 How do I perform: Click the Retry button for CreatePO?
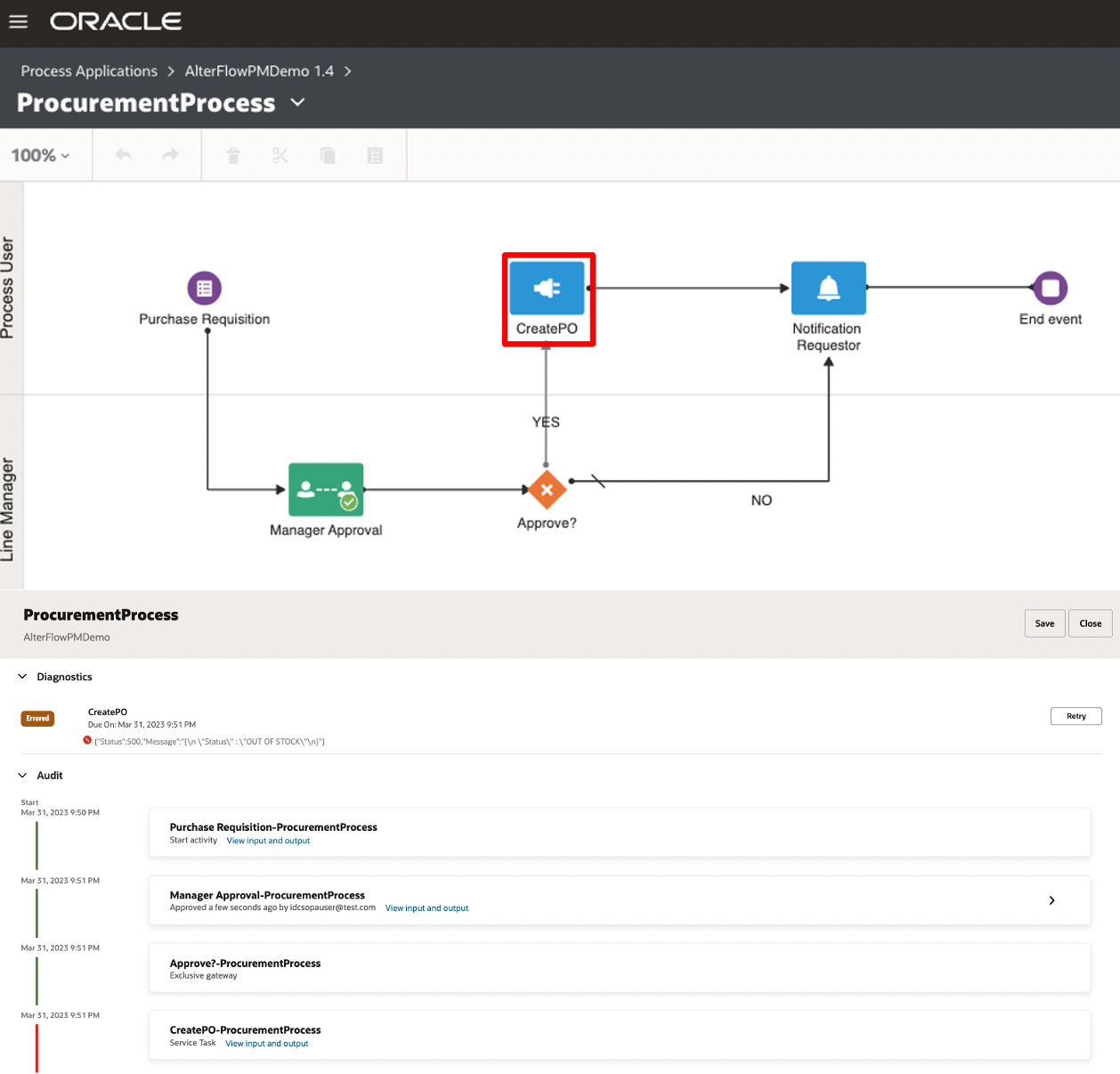1075,716
